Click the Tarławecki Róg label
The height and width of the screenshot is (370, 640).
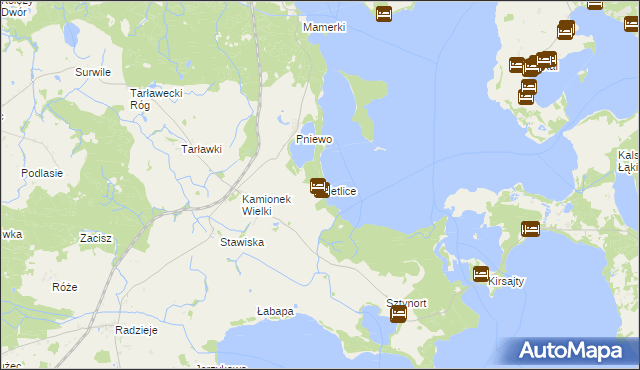click(156, 99)
